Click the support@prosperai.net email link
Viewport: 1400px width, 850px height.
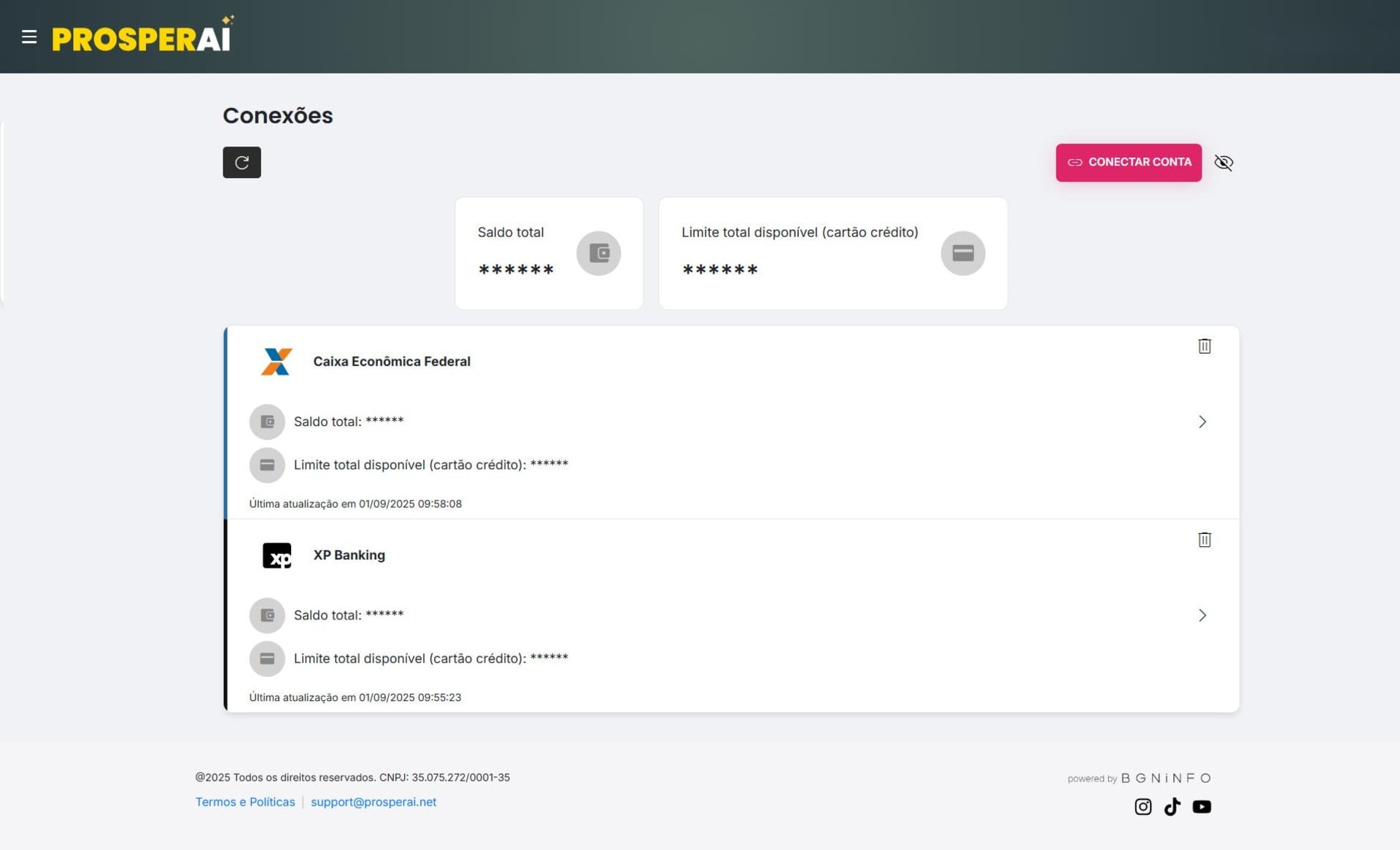(x=374, y=802)
